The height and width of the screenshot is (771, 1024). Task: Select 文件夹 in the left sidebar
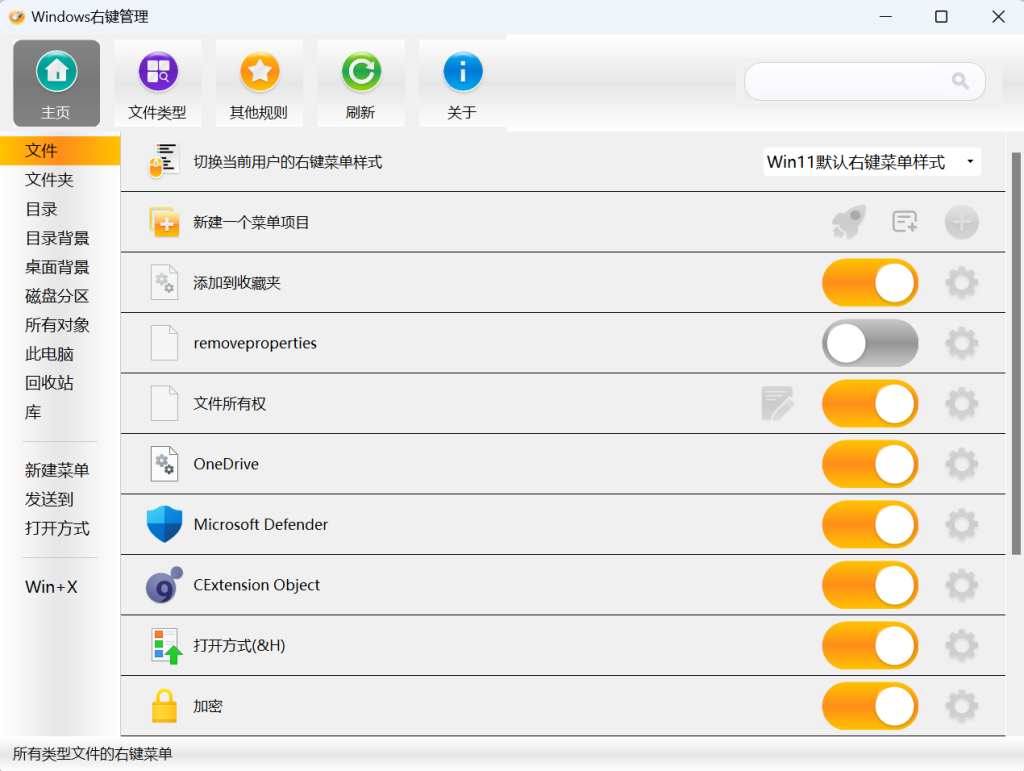pyautogui.click(x=49, y=180)
